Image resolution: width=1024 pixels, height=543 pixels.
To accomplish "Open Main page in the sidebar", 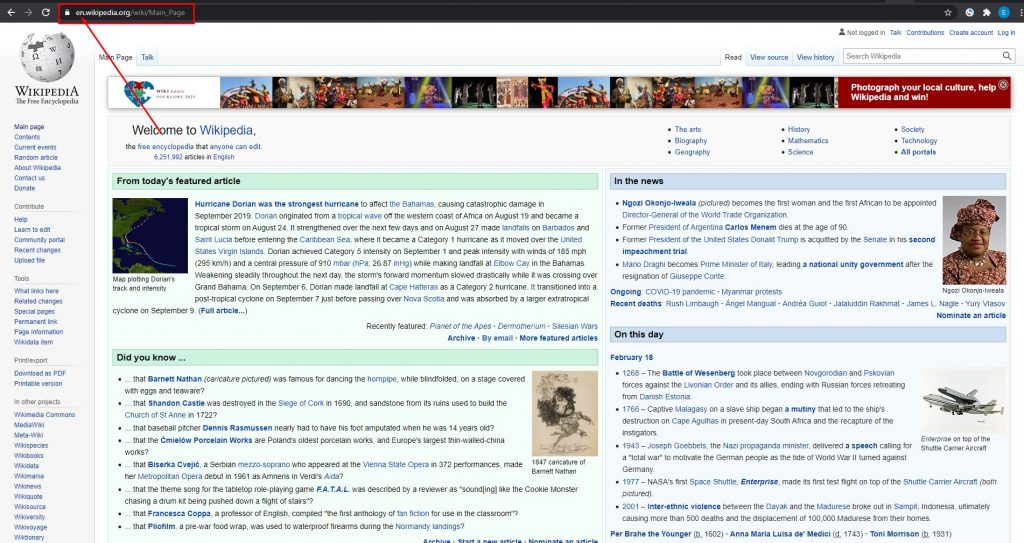I will pyautogui.click(x=29, y=127).
